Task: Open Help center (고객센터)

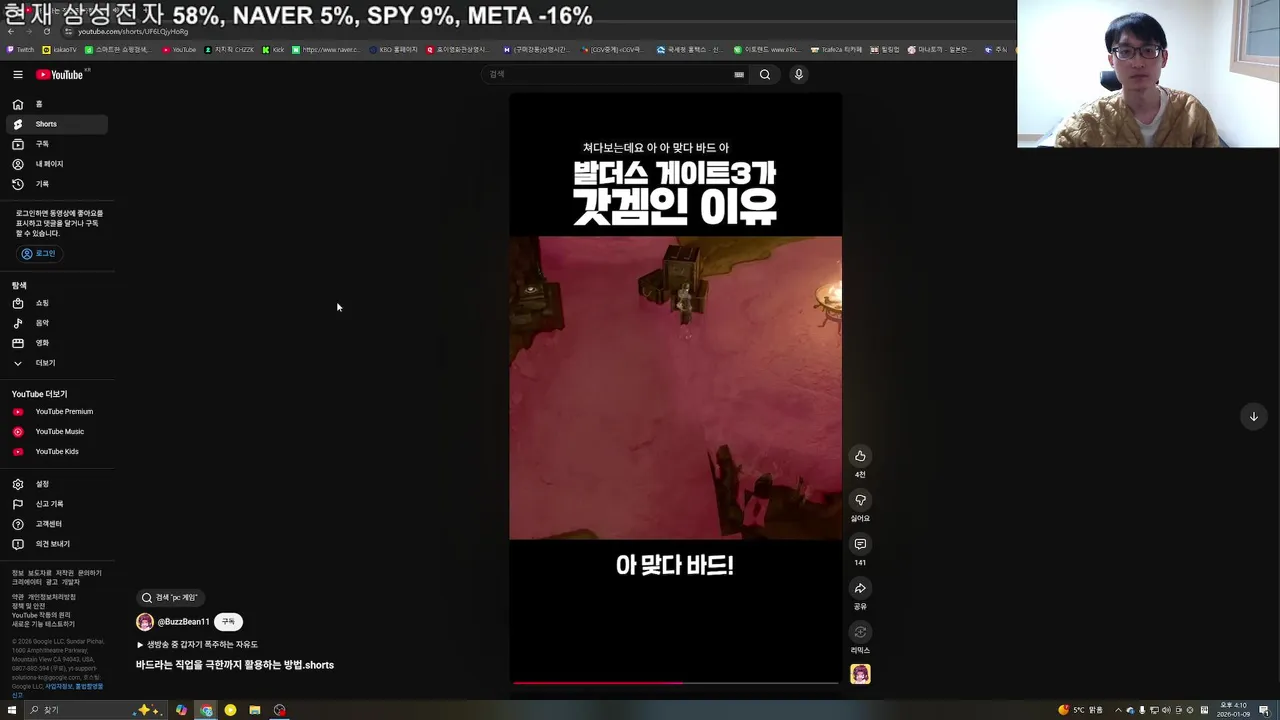Action: (57, 524)
